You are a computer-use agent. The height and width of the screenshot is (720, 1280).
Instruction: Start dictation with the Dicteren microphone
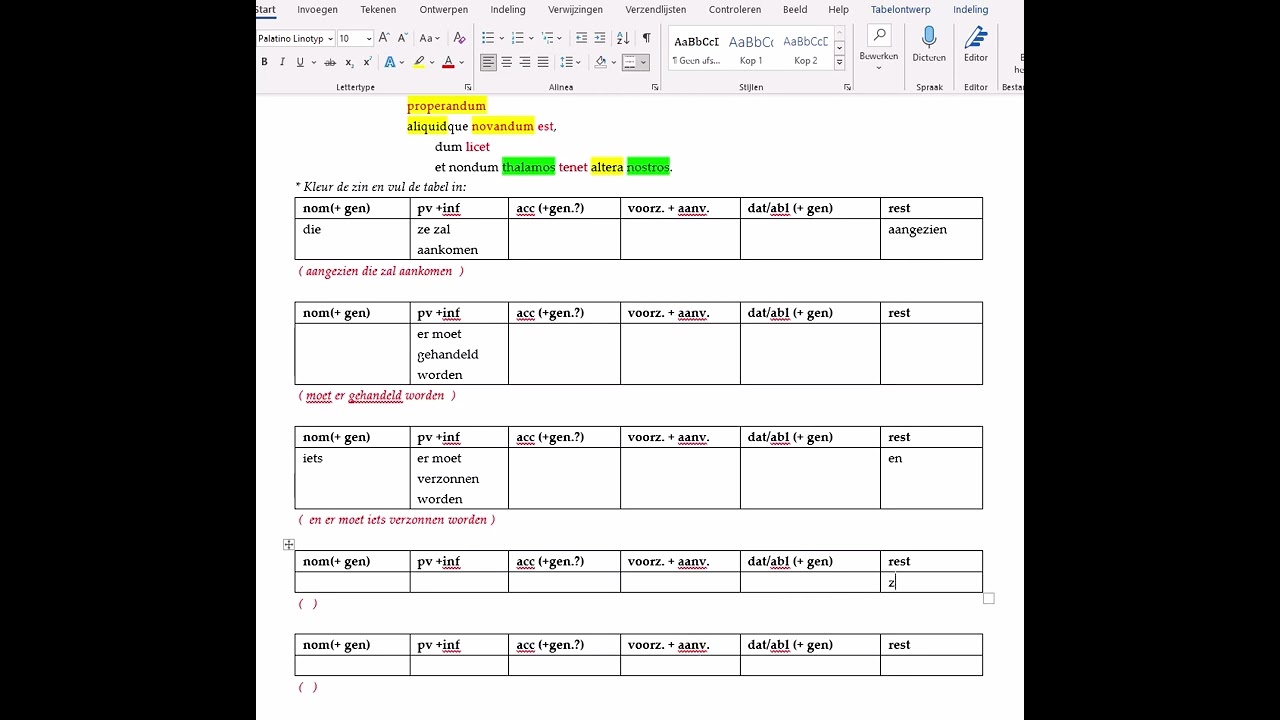click(x=929, y=44)
